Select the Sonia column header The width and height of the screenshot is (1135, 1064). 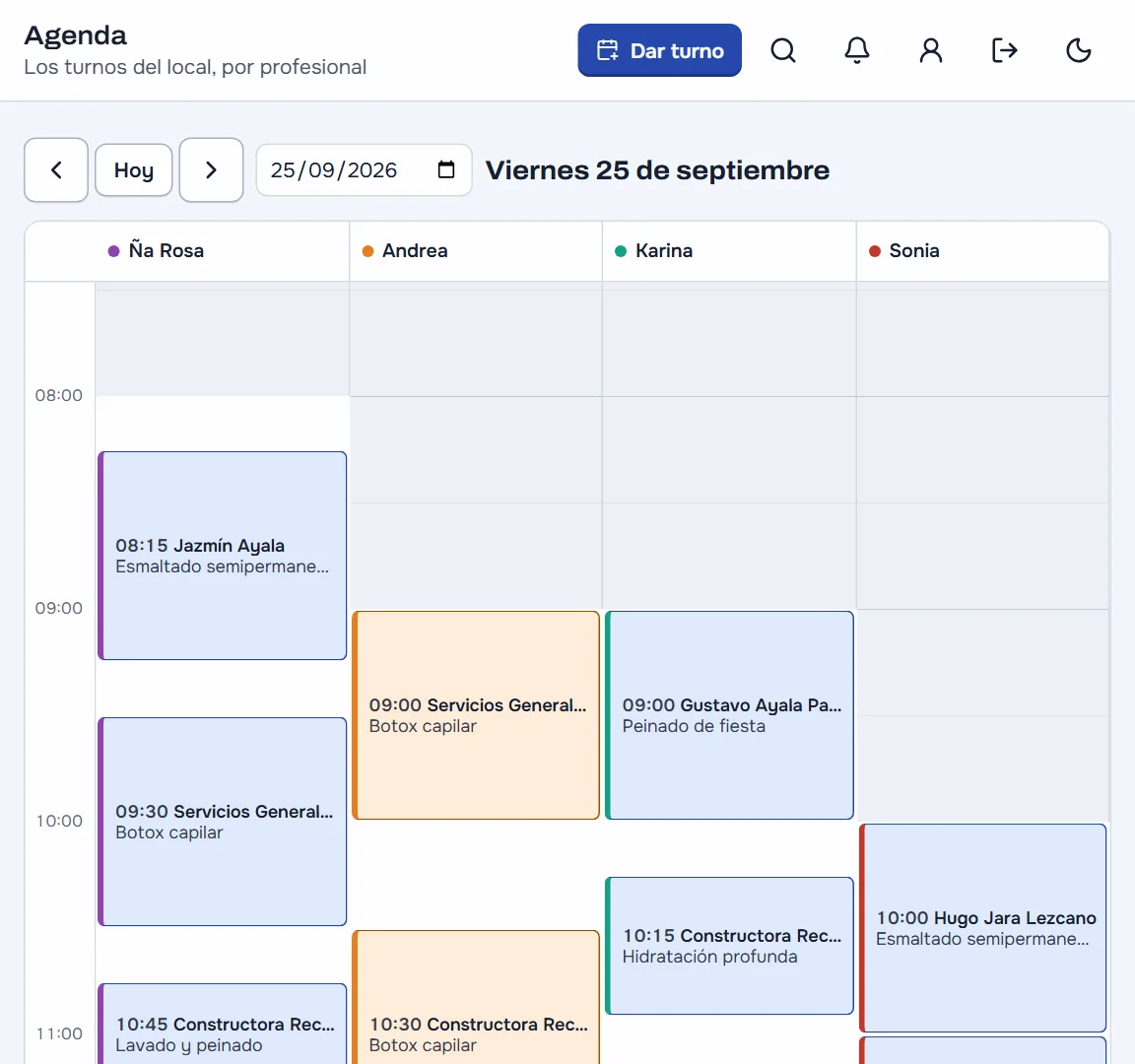[x=983, y=251]
